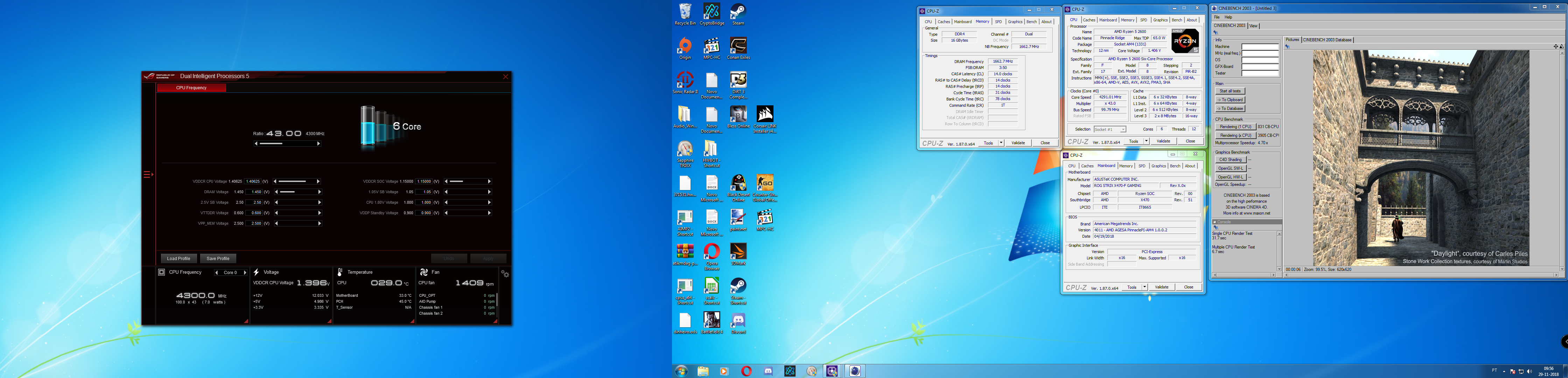1568x378 pixels.
Task: Switch to the SPD tab in CPU-Z CPU window
Action: coord(1143,20)
